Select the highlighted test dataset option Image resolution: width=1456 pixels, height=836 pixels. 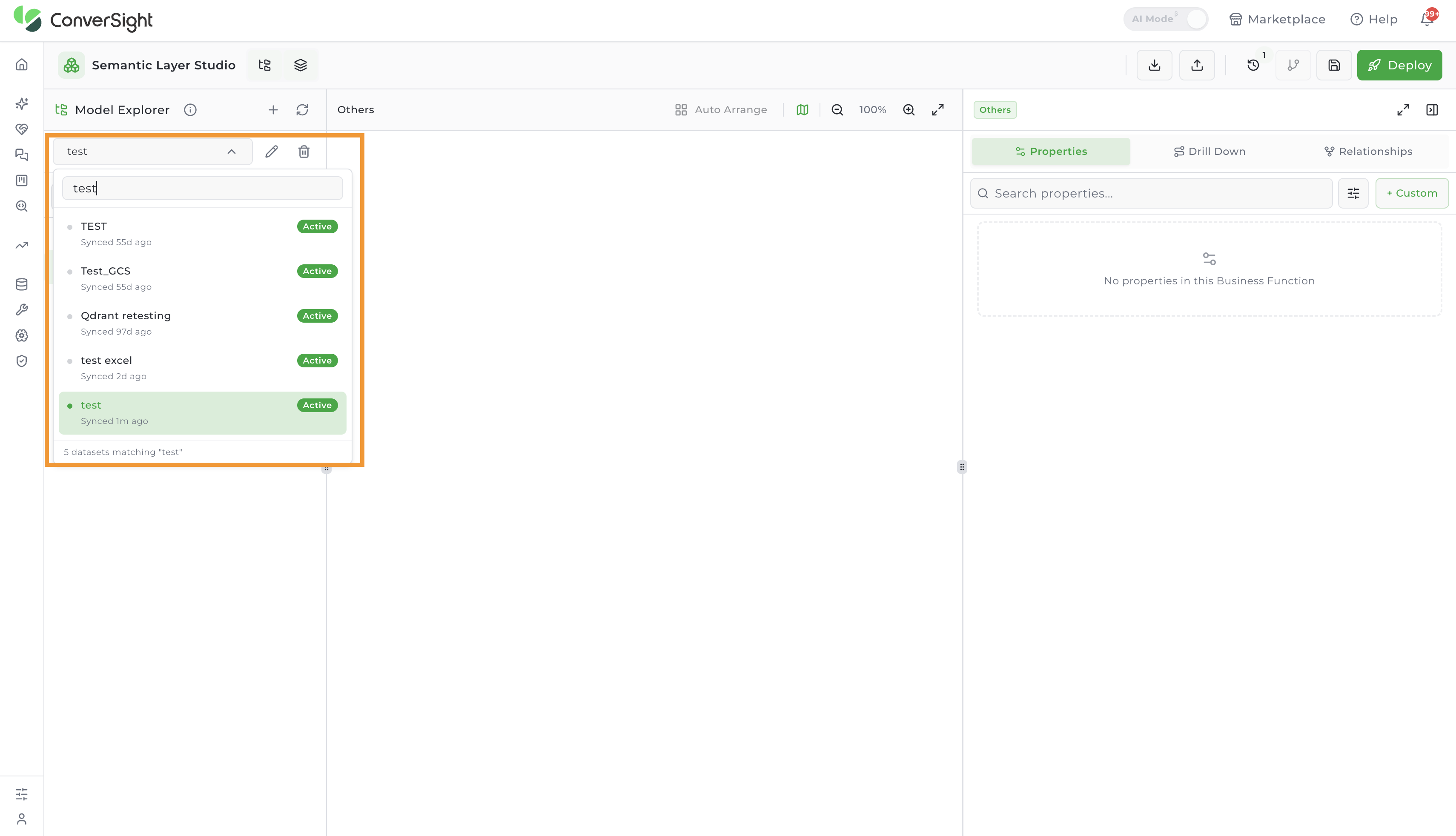tap(203, 413)
